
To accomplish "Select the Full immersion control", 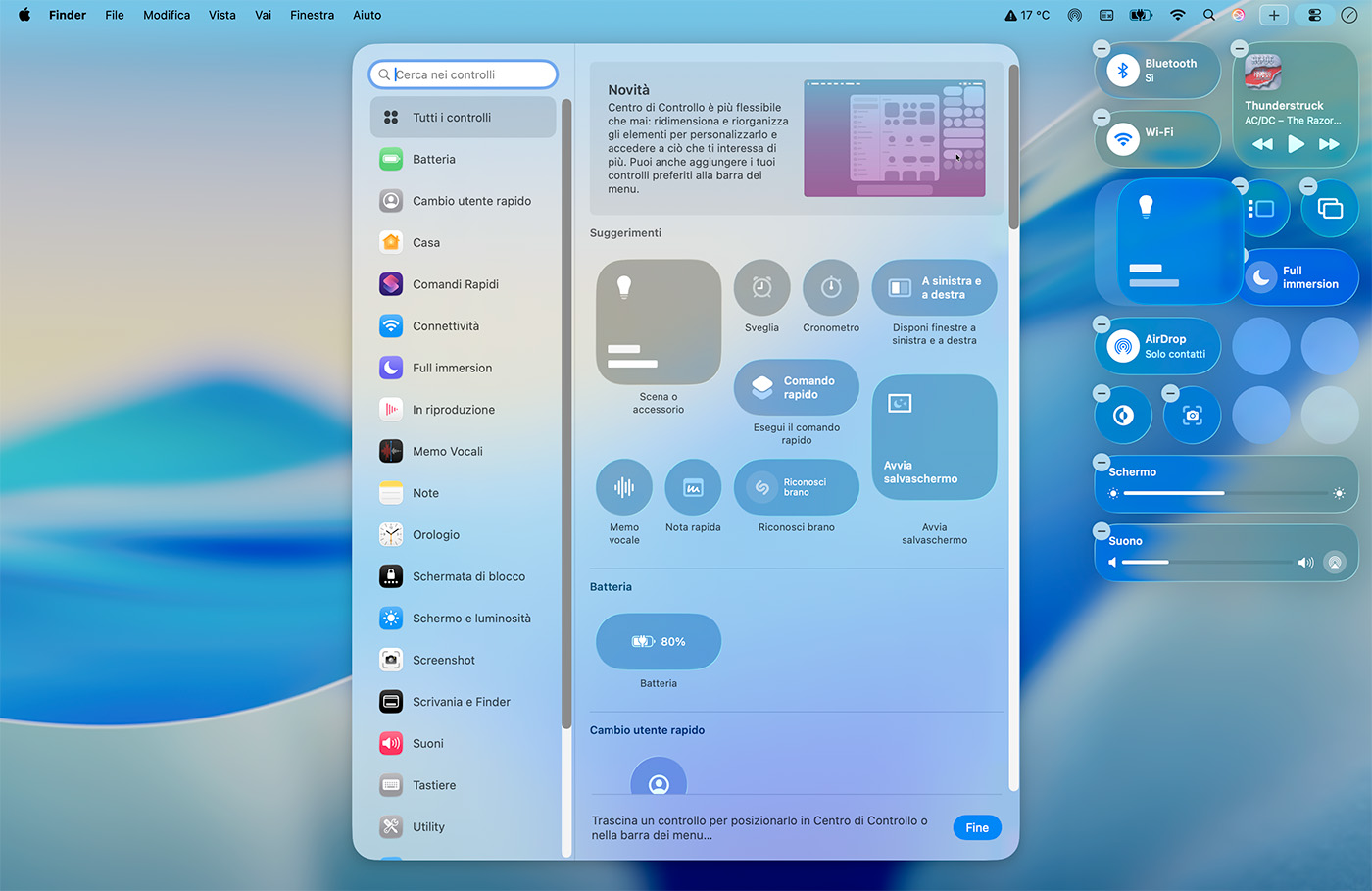I will pos(1298,276).
